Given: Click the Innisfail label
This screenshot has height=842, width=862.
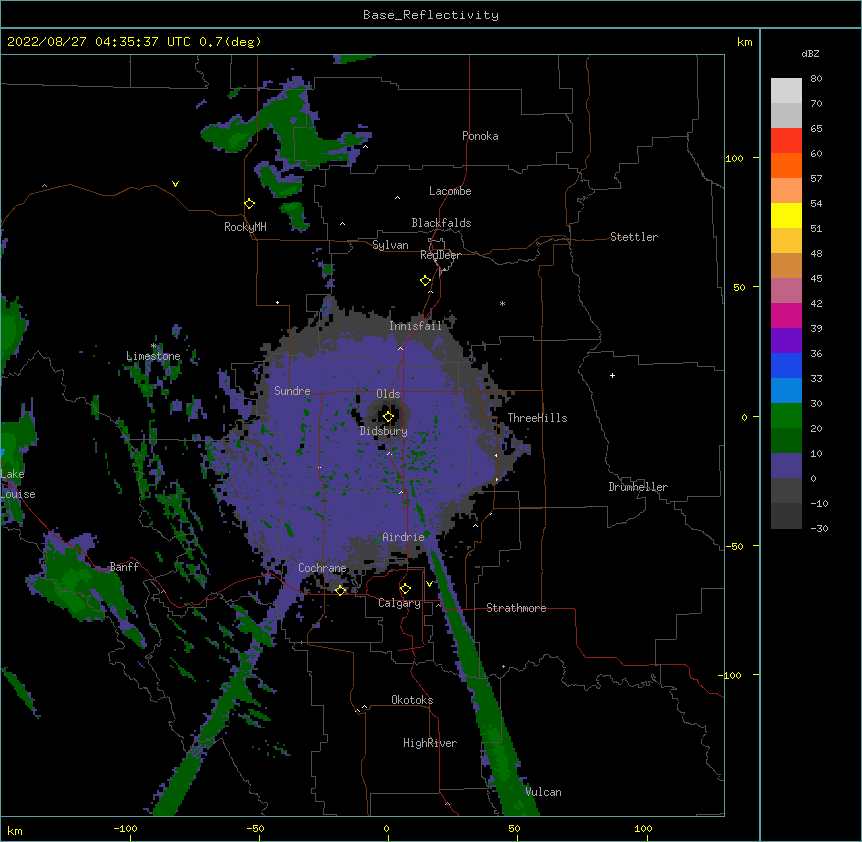Looking at the screenshot, I should point(416,326).
